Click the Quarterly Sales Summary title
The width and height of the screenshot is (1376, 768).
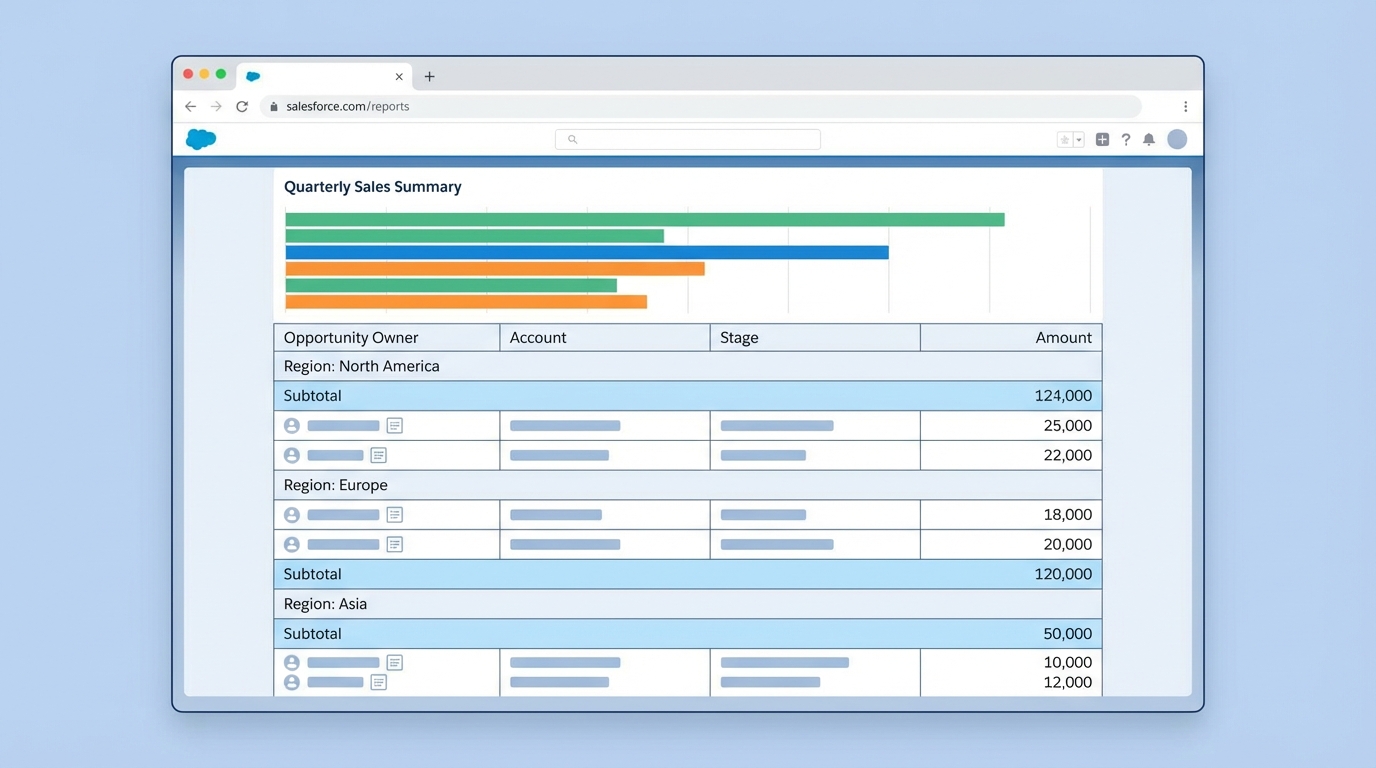372,187
